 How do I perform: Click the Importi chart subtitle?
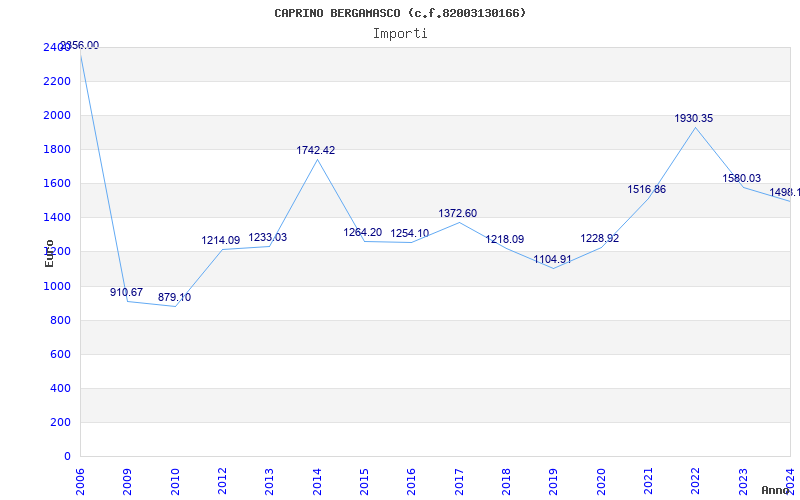[400, 34]
